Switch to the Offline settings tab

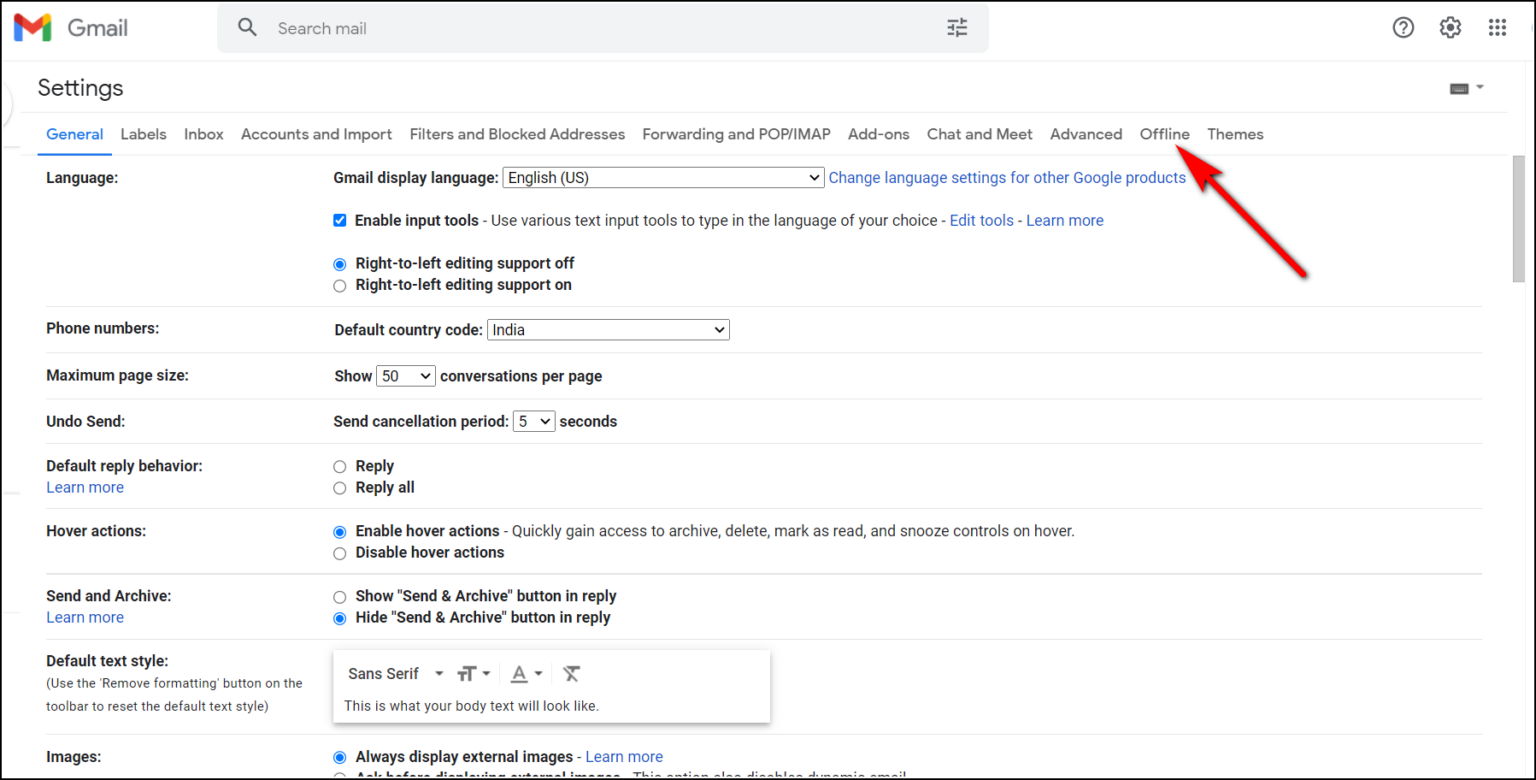(1164, 134)
